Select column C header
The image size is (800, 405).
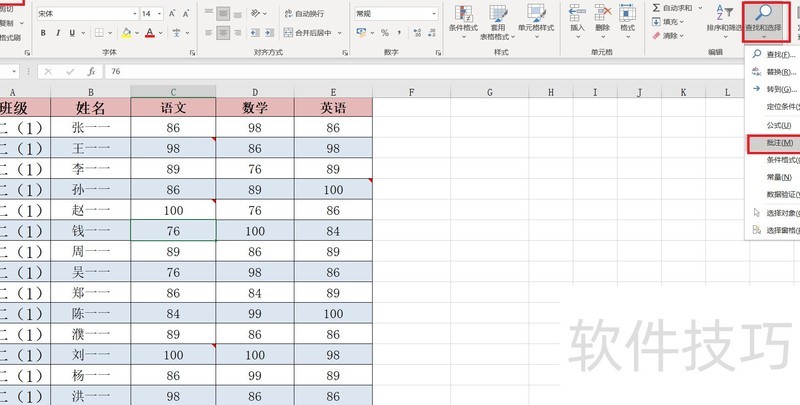coord(173,92)
